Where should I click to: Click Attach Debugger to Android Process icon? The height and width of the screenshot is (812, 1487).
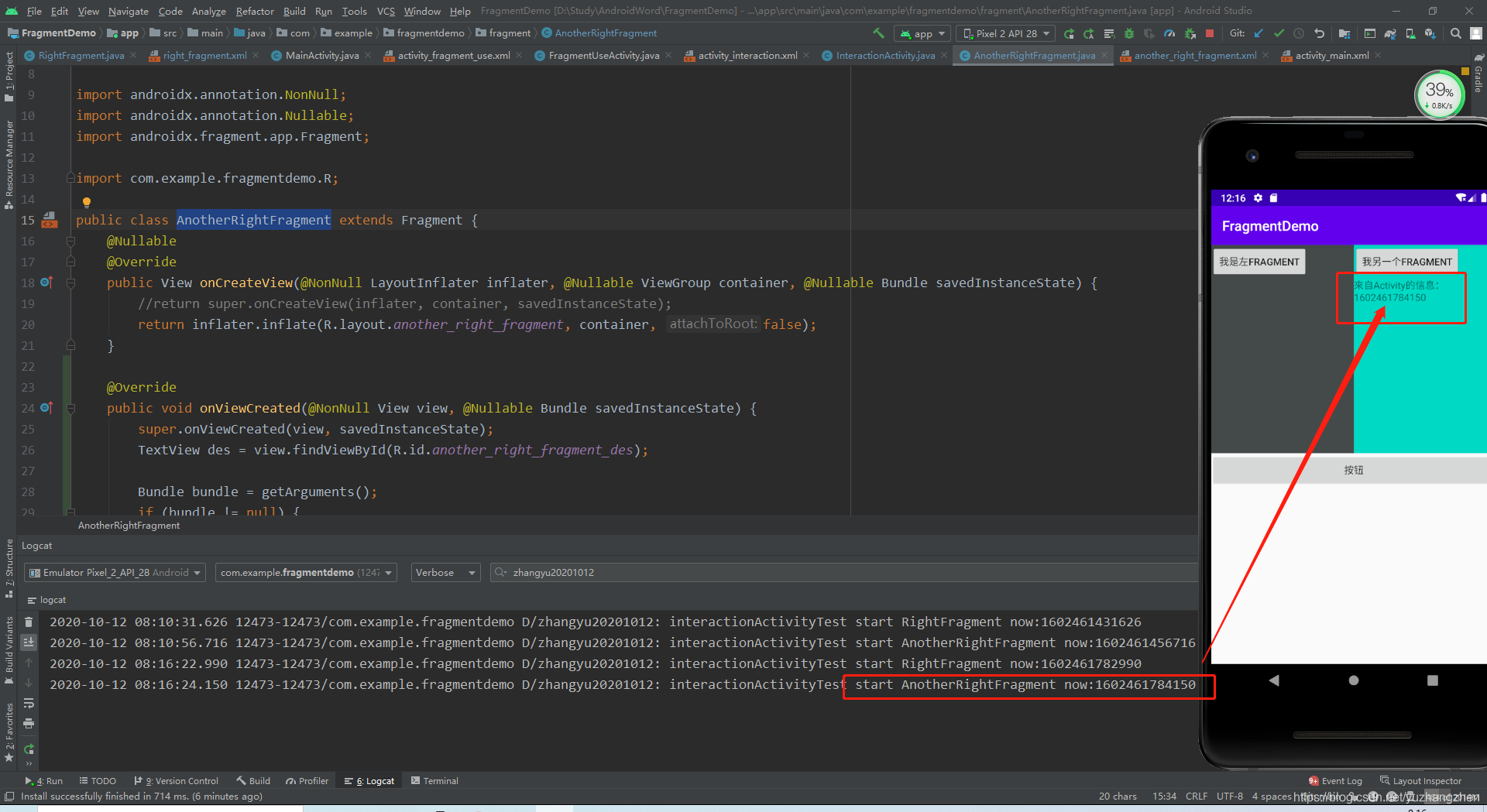coord(1190,33)
